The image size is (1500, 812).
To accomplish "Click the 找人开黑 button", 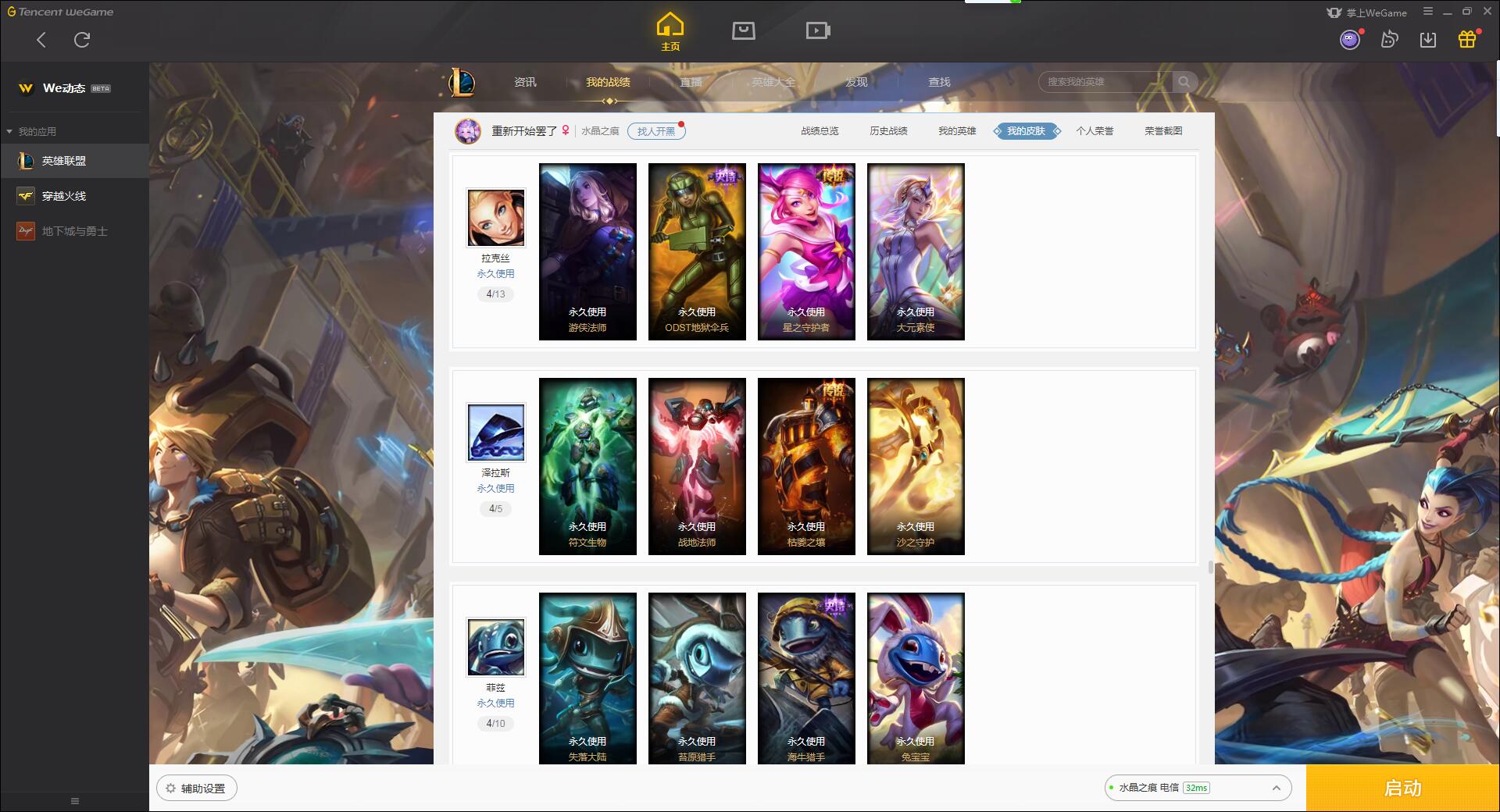I will [x=656, y=131].
